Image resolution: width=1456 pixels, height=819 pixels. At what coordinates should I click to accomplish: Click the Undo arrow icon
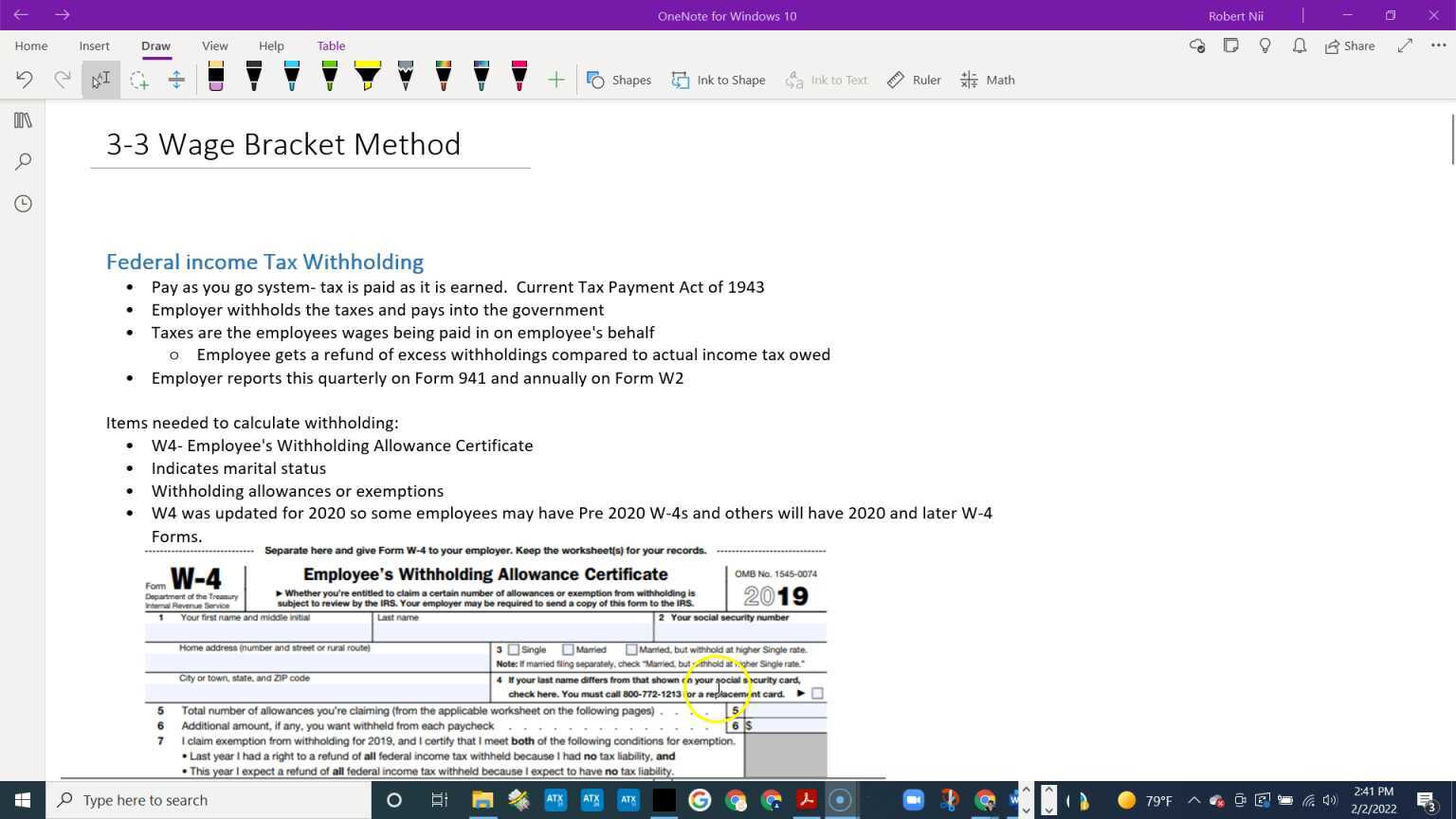[x=25, y=80]
